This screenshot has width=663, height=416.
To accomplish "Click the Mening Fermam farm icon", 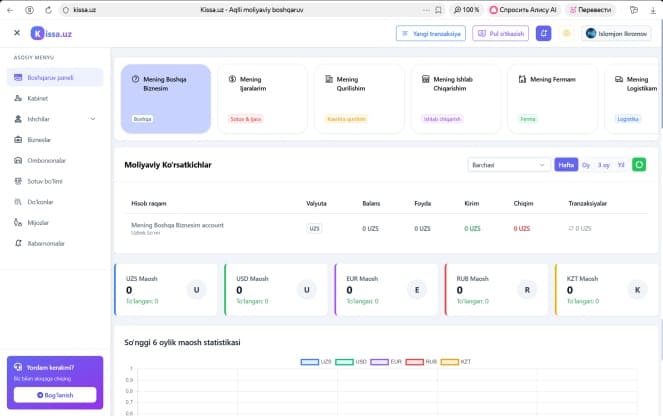I will pos(523,79).
